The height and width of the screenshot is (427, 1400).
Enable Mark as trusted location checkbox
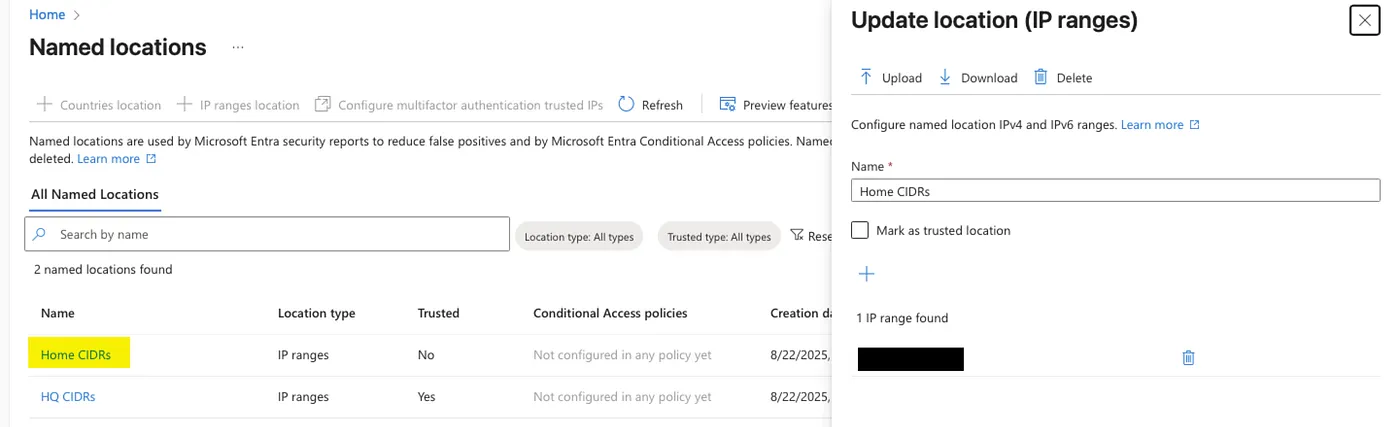(x=860, y=230)
